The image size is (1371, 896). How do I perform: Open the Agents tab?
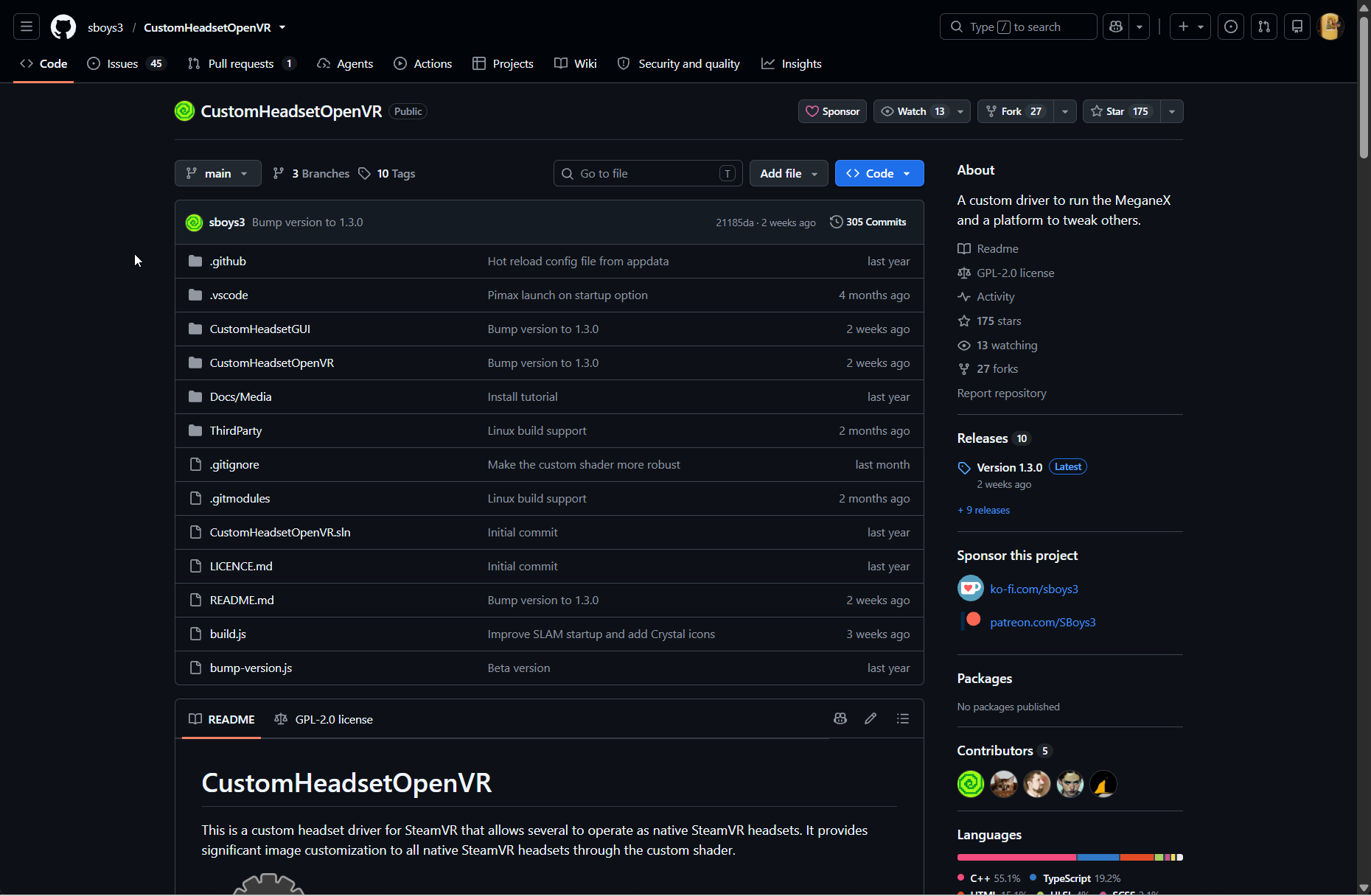(x=345, y=64)
